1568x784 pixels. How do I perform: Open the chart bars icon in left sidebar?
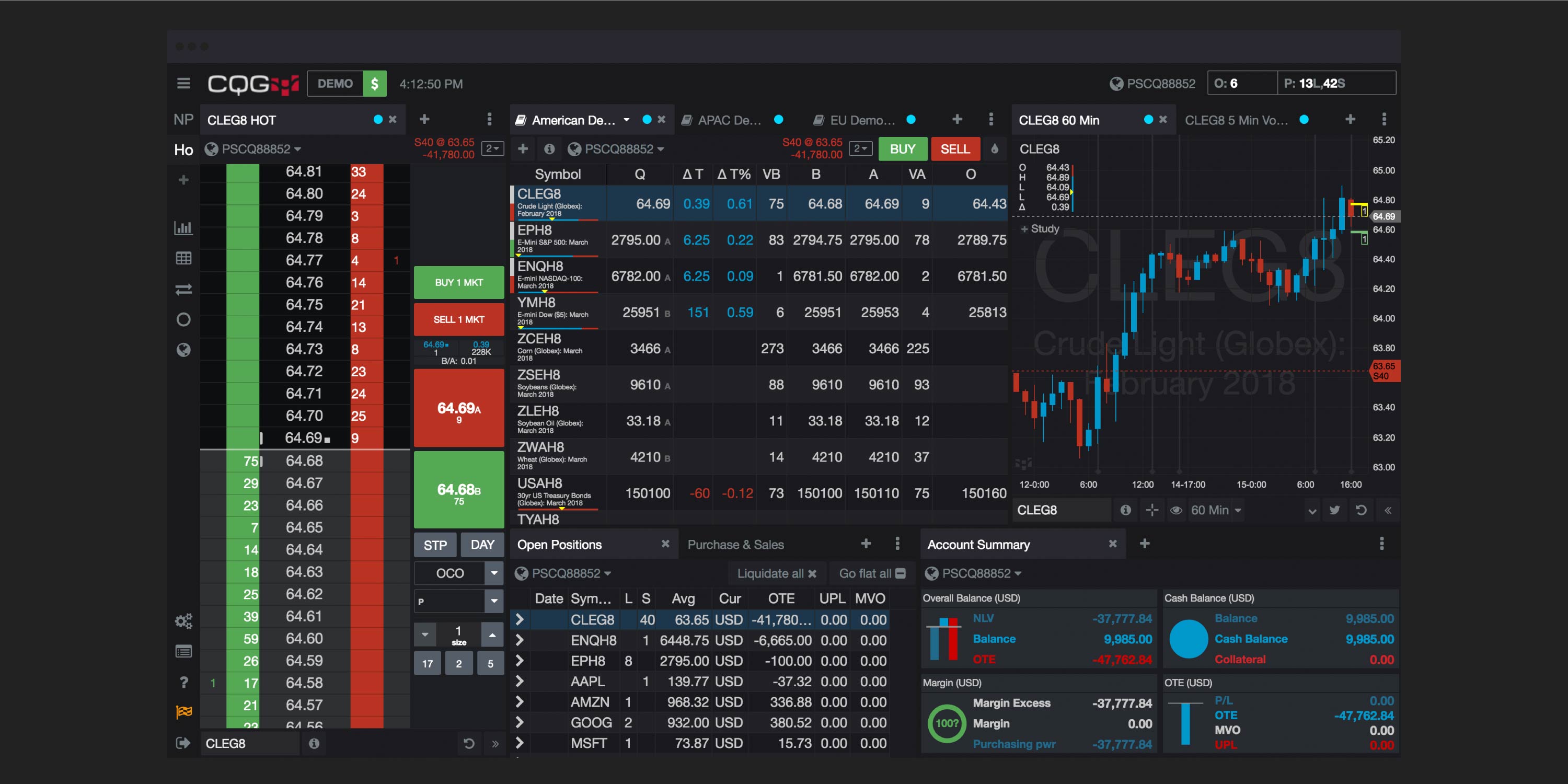tap(183, 228)
